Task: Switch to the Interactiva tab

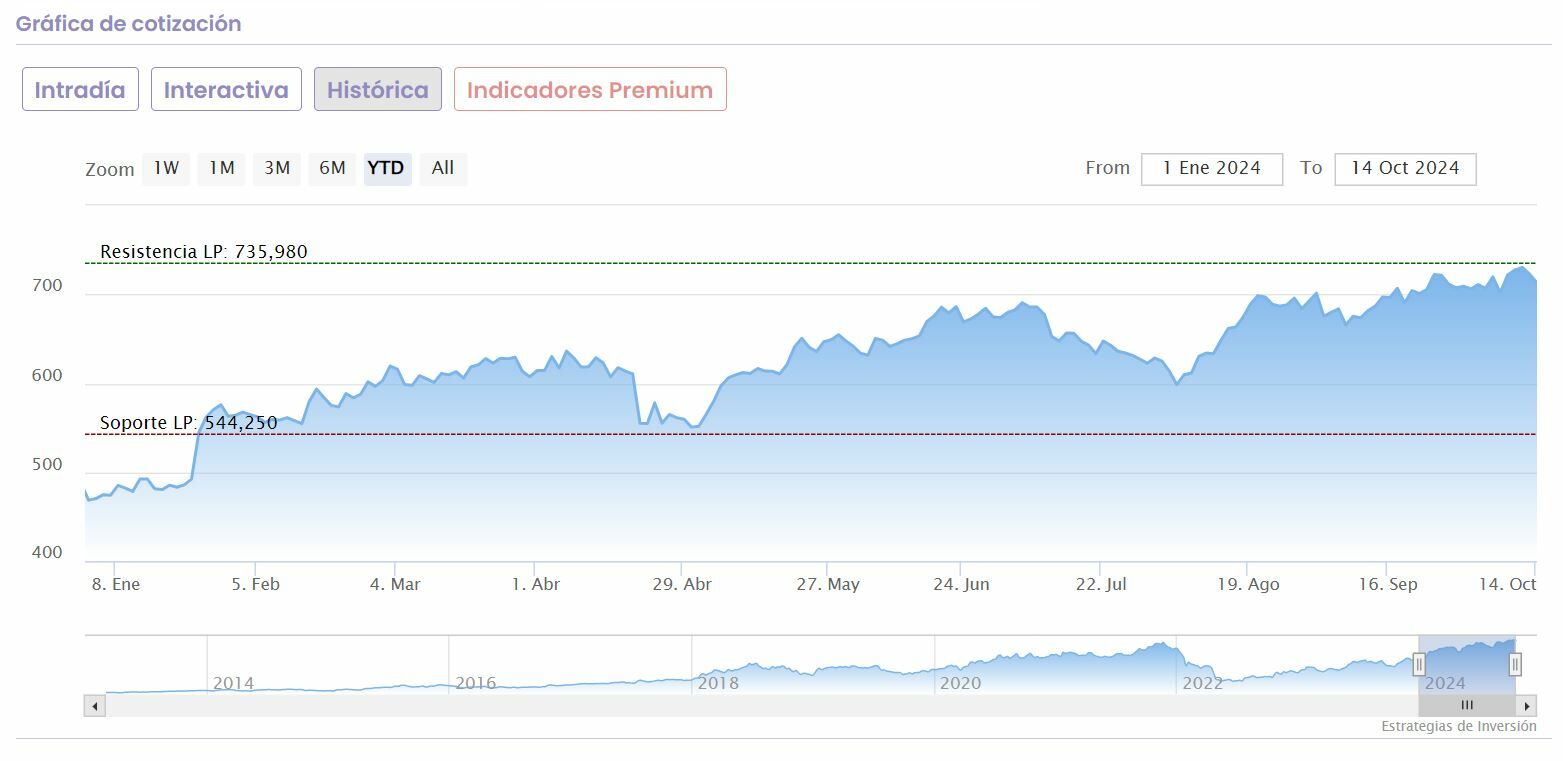Action: (226, 90)
